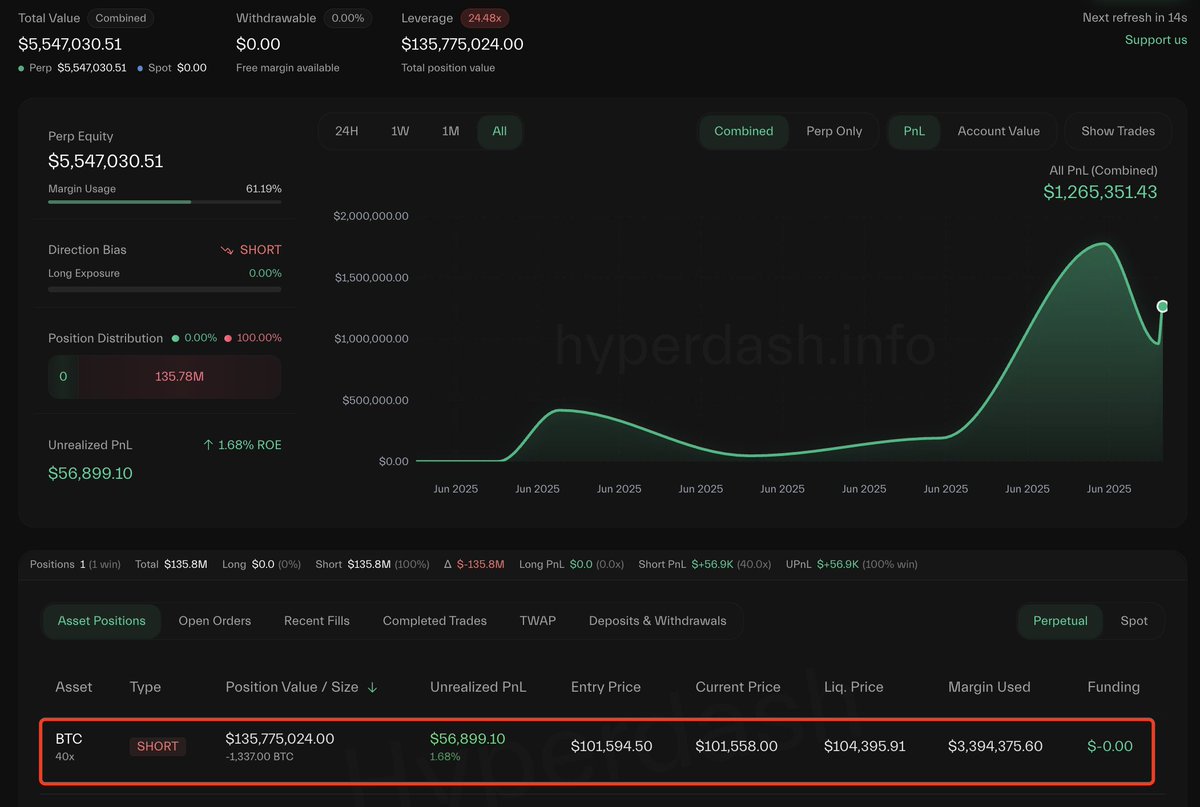Screen dimensions: 1200x807
Task: Click the sort arrow on Position Value column
Action: point(372,687)
